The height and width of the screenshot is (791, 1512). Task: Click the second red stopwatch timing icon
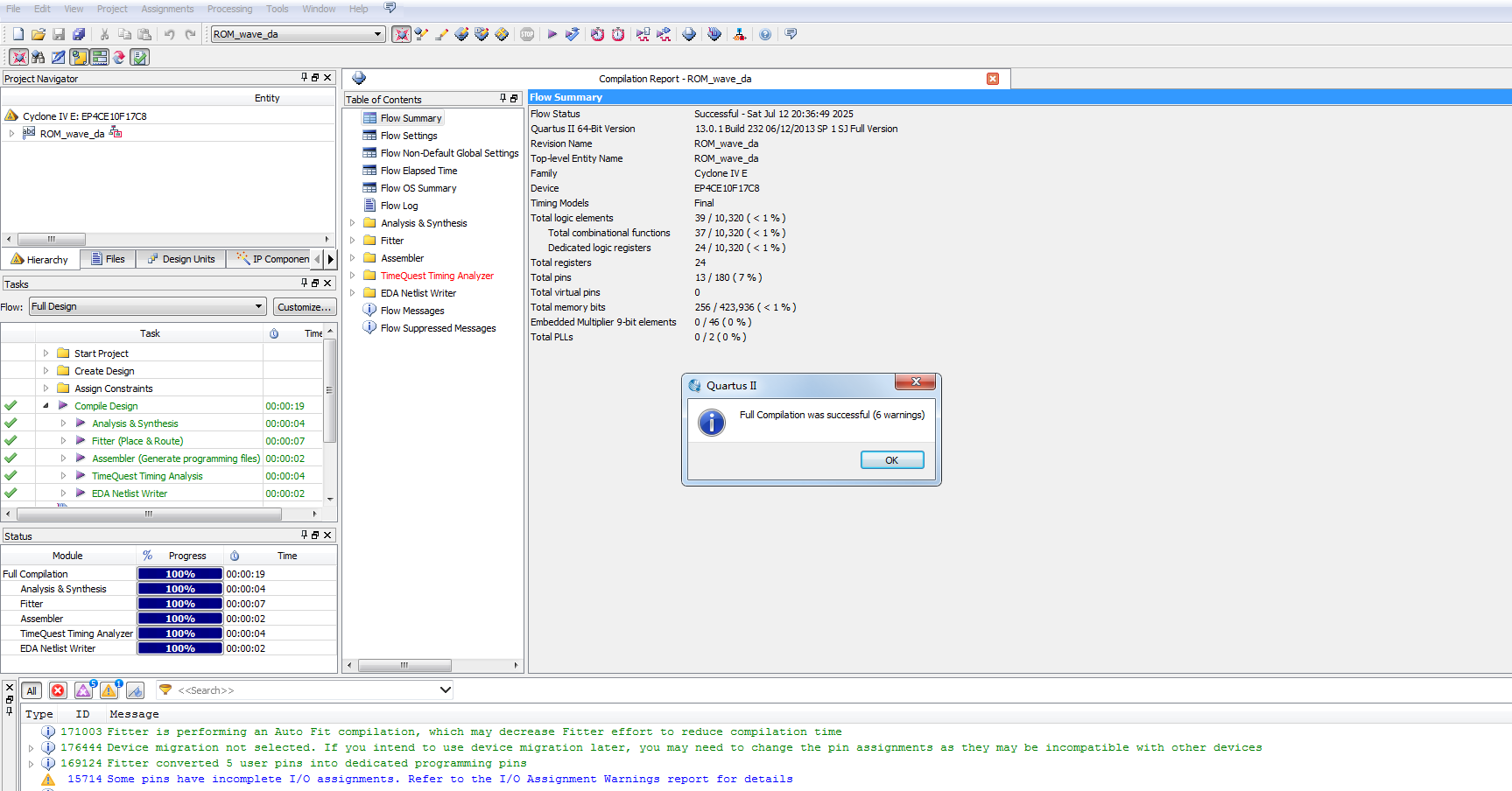pyautogui.click(x=618, y=34)
